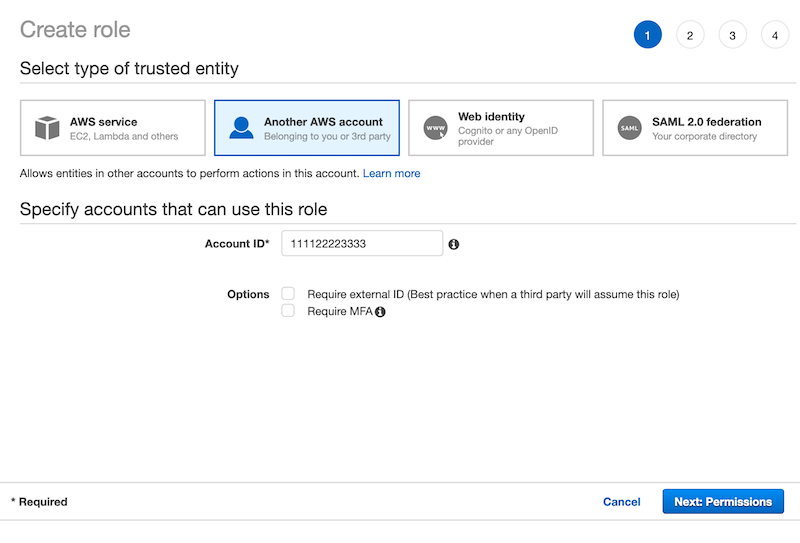Jump to step 4 indicator
The width and height of the screenshot is (800, 543).
(774, 35)
